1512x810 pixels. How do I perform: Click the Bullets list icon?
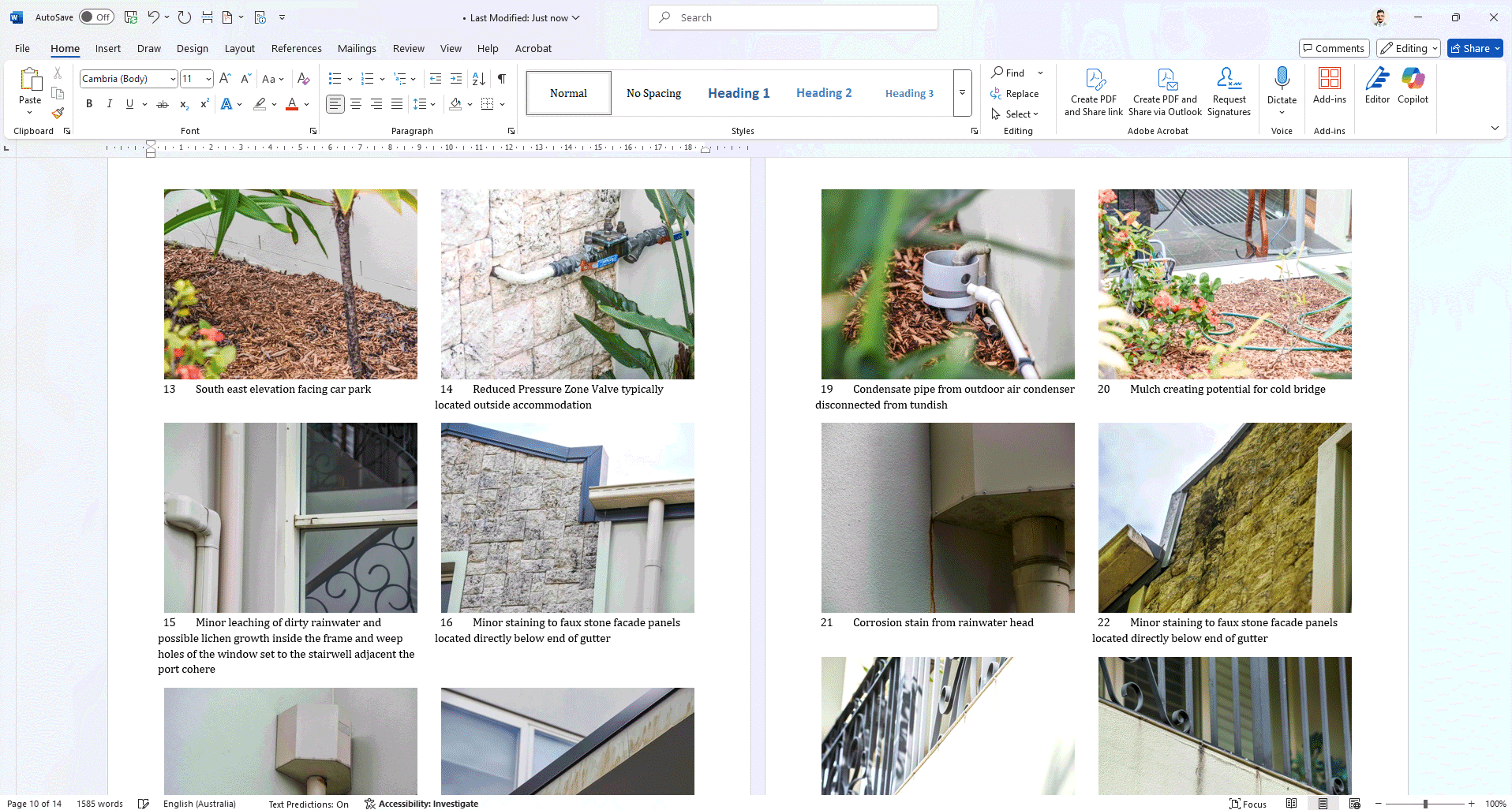(x=335, y=79)
